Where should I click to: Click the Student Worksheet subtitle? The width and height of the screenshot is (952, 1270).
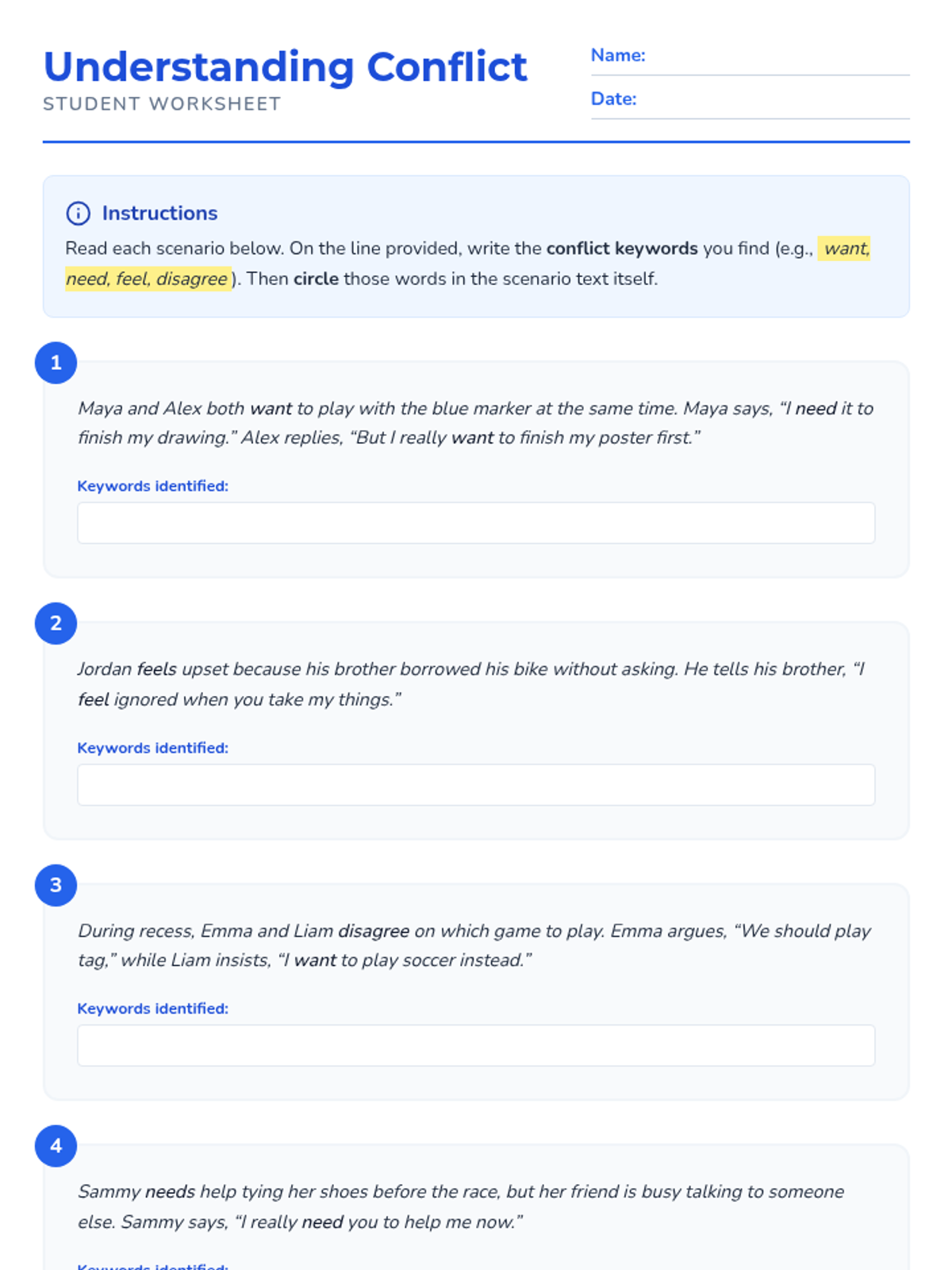click(x=162, y=104)
